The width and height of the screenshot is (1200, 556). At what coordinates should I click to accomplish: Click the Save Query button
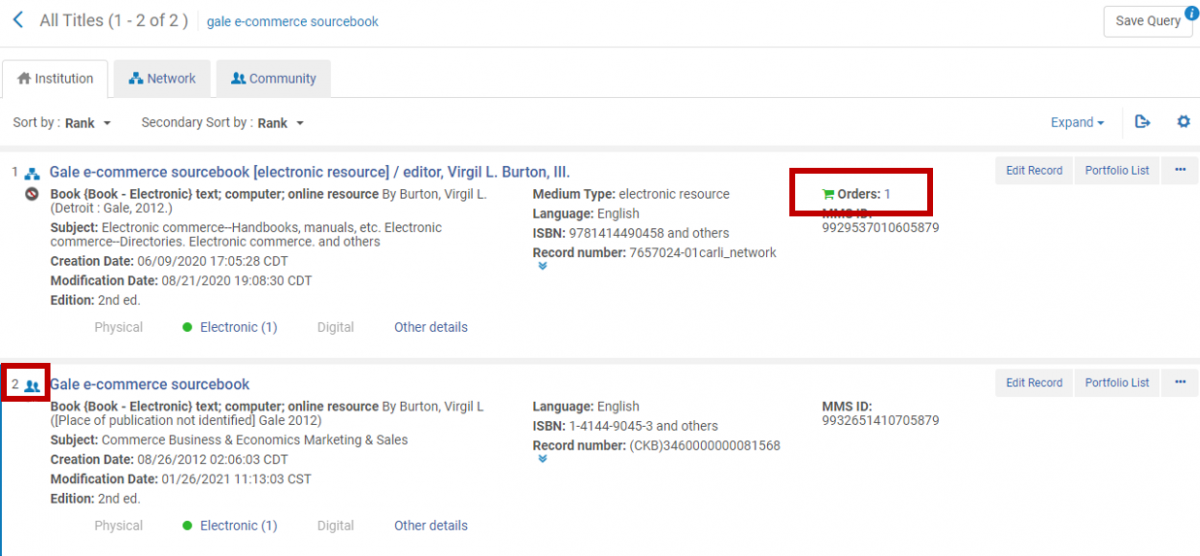pos(1147,21)
